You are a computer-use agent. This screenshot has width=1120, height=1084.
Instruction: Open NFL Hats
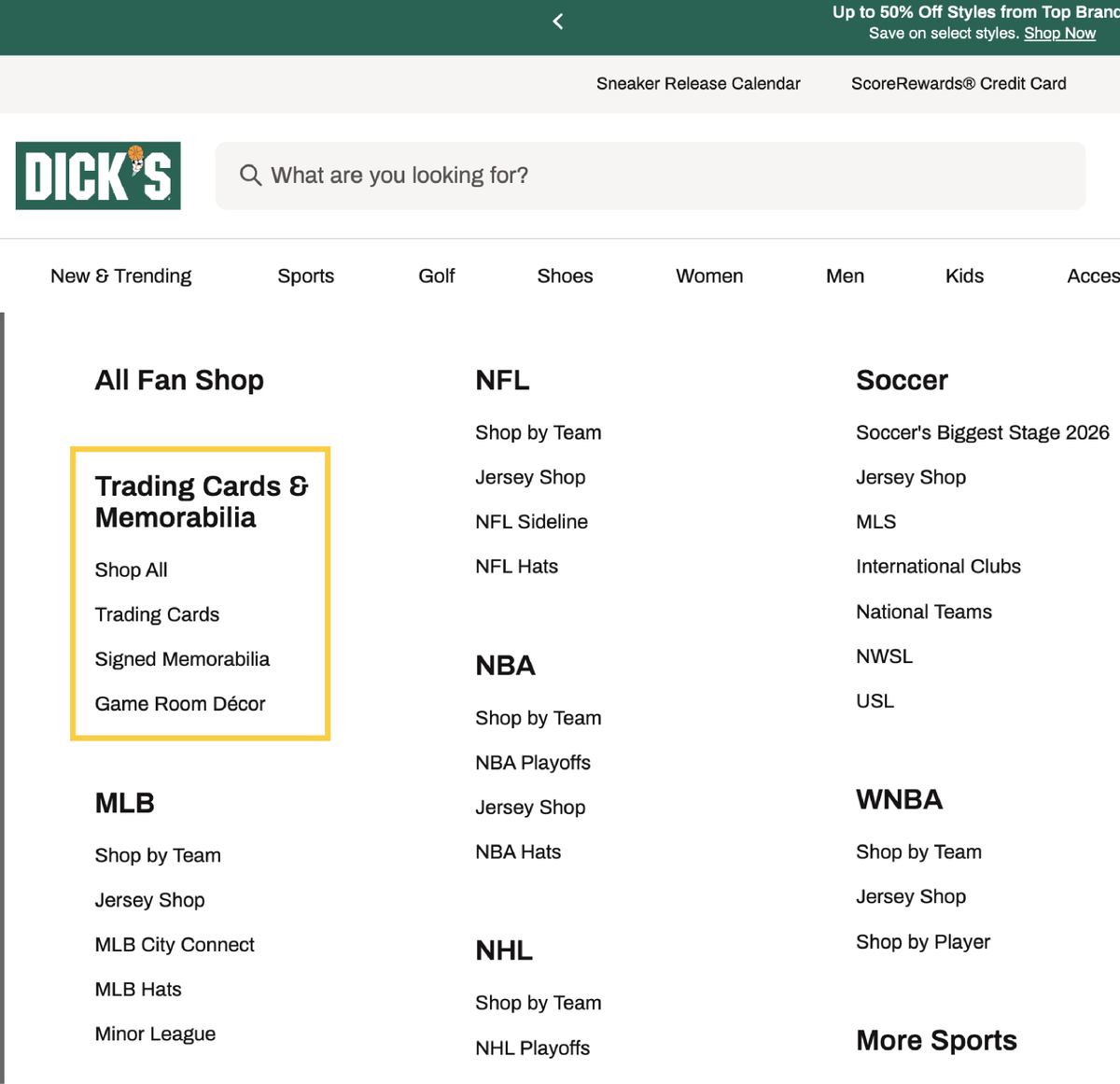(x=517, y=567)
